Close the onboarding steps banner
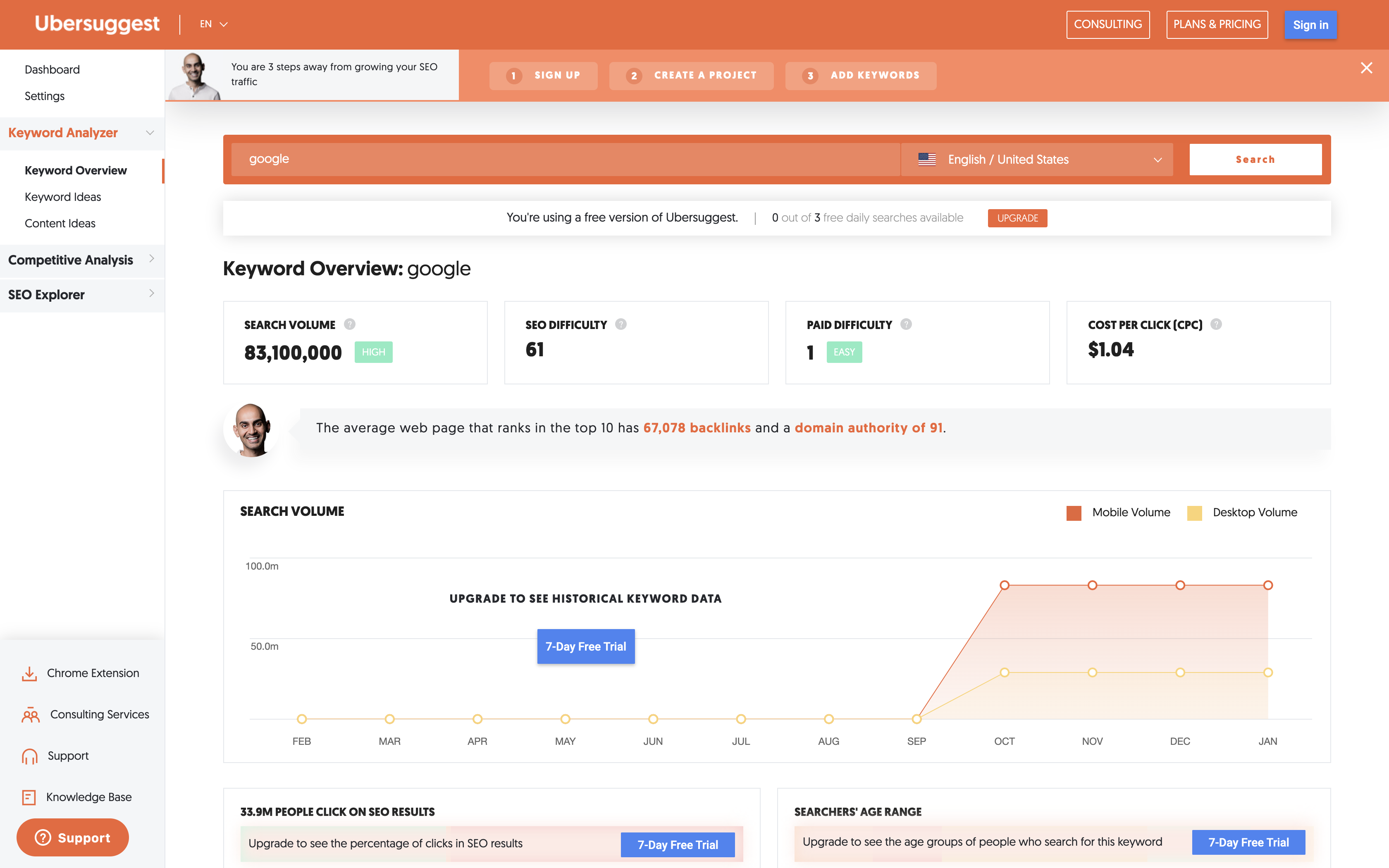This screenshot has height=868, width=1389. pyautogui.click(x=1366, y=68)
